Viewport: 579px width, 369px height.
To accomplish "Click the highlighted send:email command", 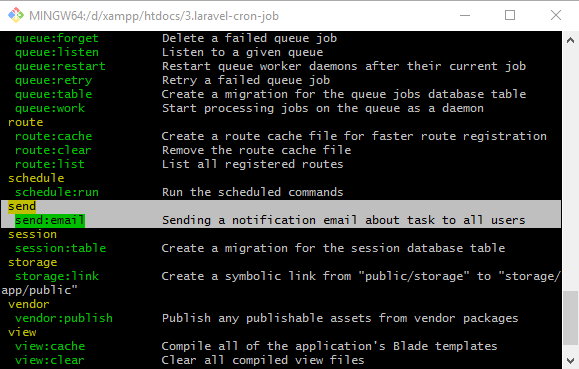I will click(x=50, y=221).
